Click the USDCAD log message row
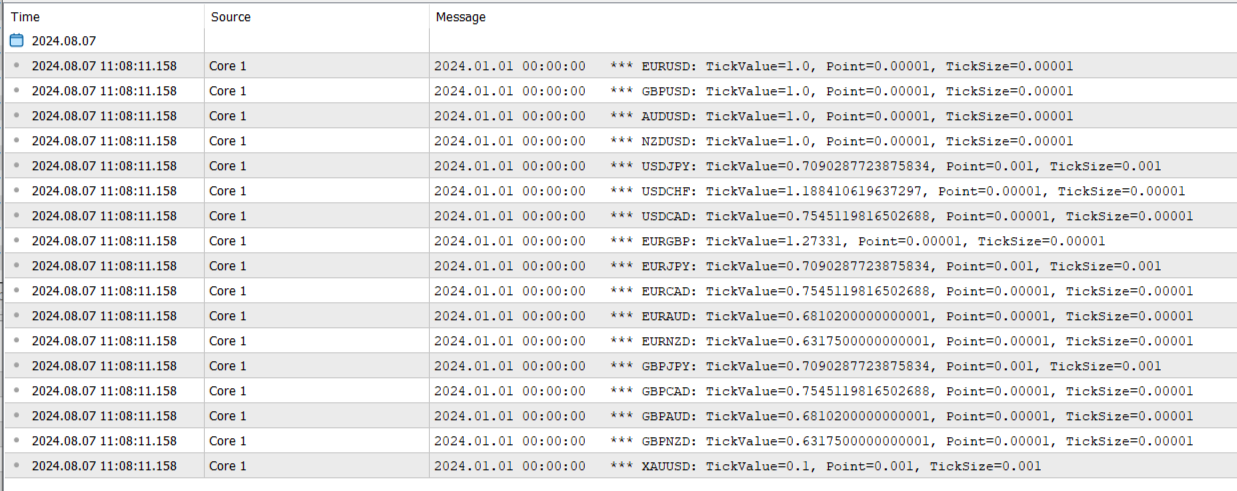 point(620,216)
